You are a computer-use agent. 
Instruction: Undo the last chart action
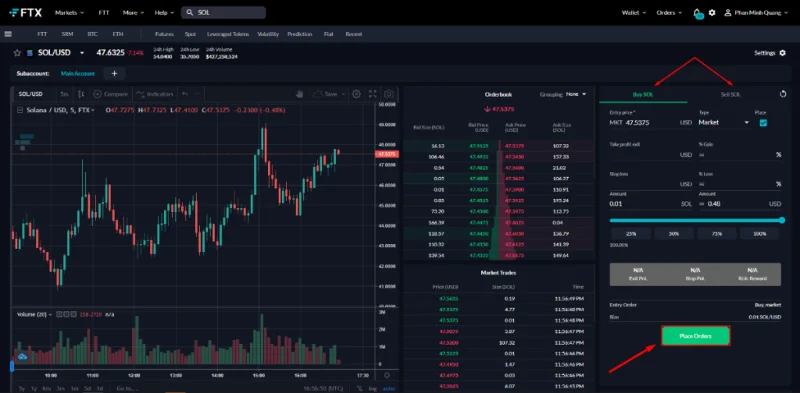click(185, 94)
